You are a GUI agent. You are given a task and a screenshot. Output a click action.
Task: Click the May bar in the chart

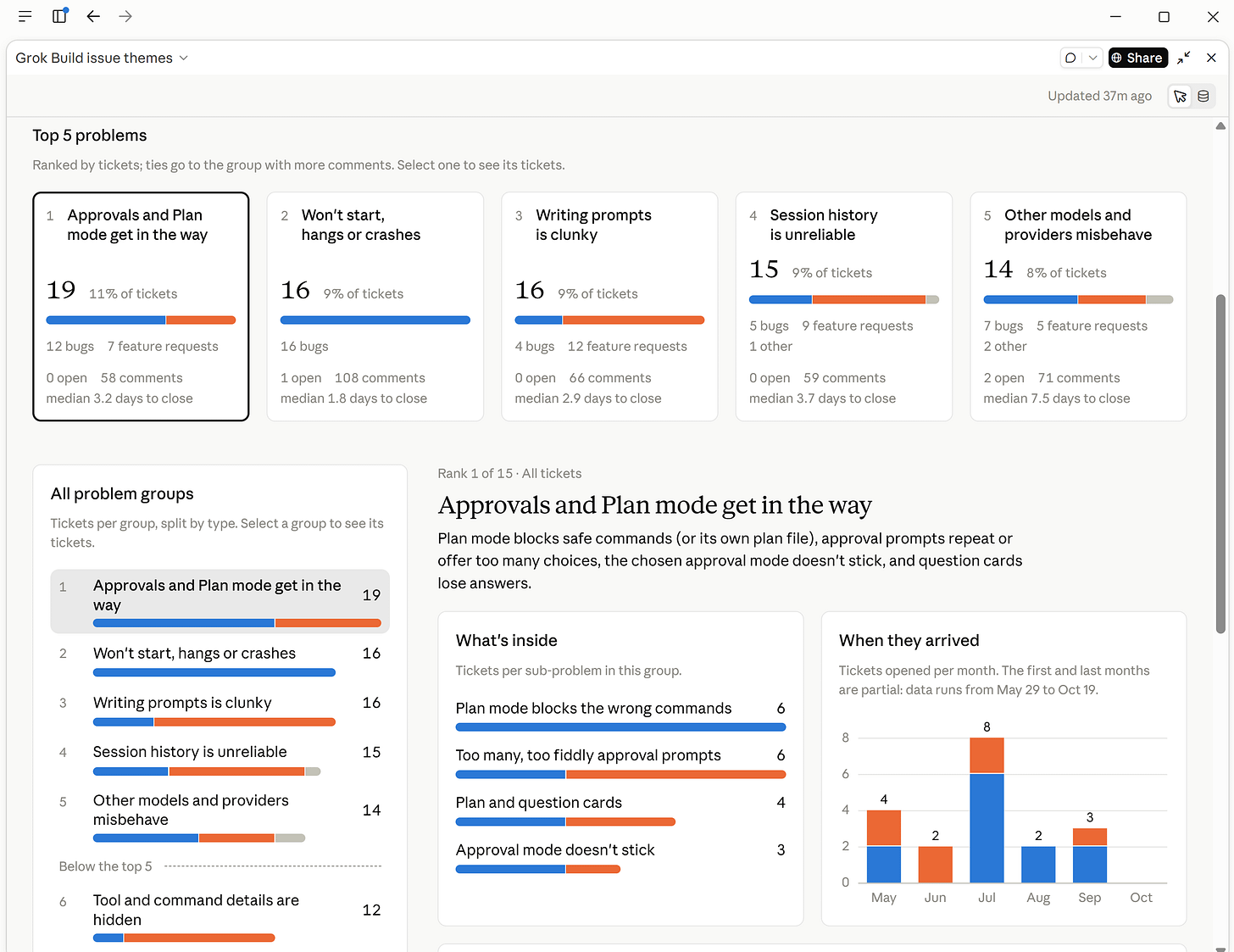(x=884, y=846)
